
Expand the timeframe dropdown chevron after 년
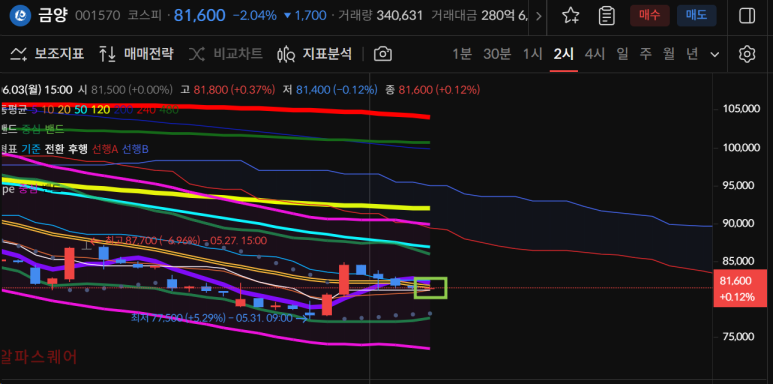point(714,54)
